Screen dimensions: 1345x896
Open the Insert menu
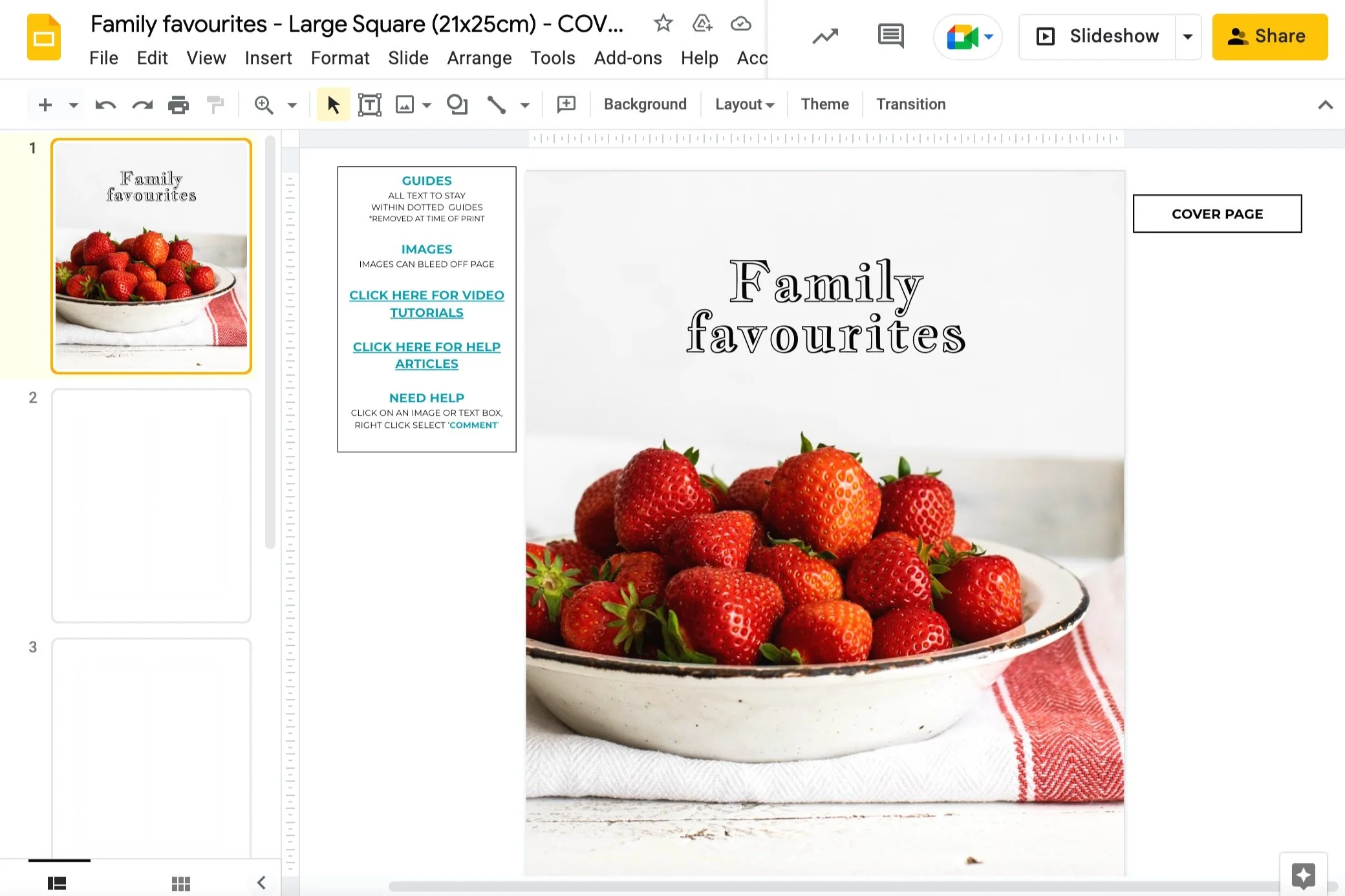[268, 58]
